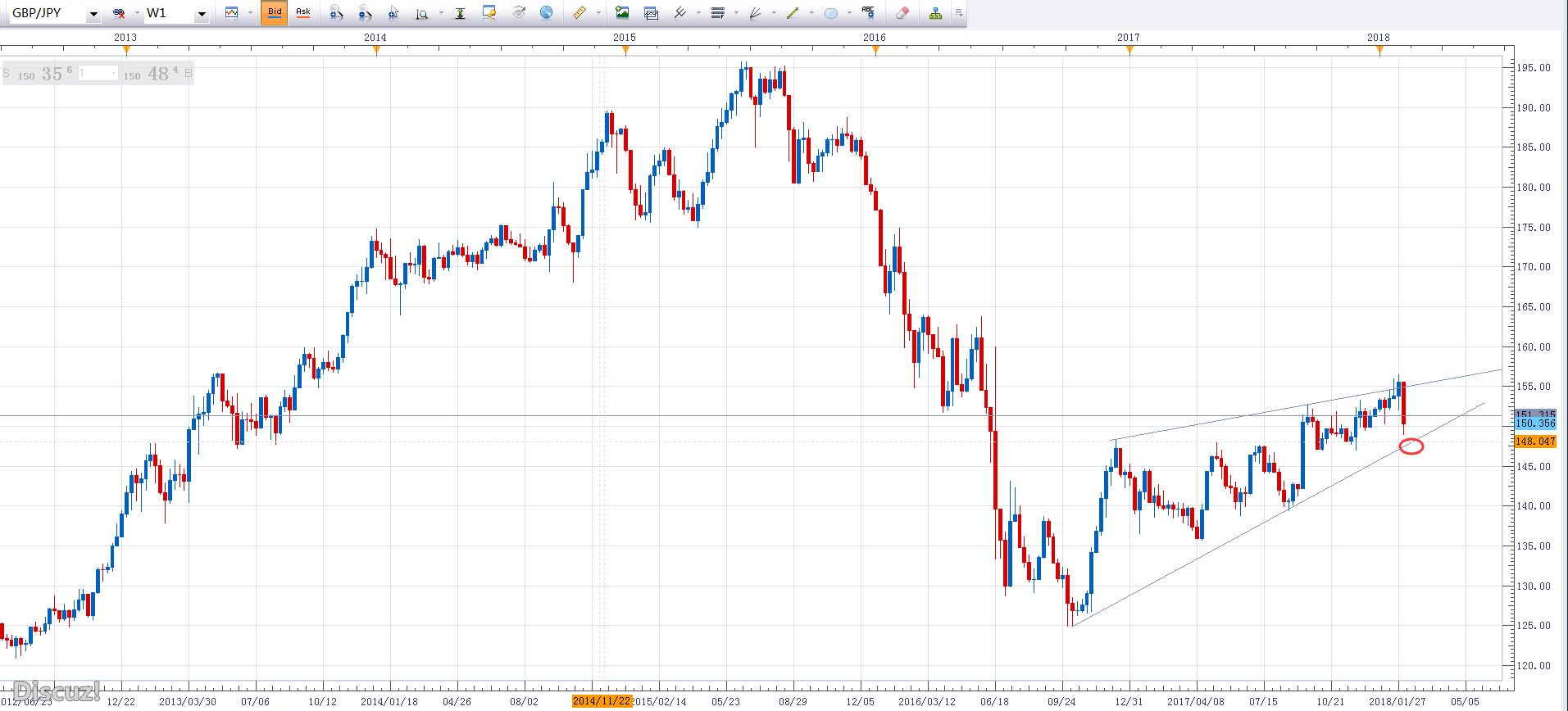Expand the ruler tool dropdown arrow

598,13
